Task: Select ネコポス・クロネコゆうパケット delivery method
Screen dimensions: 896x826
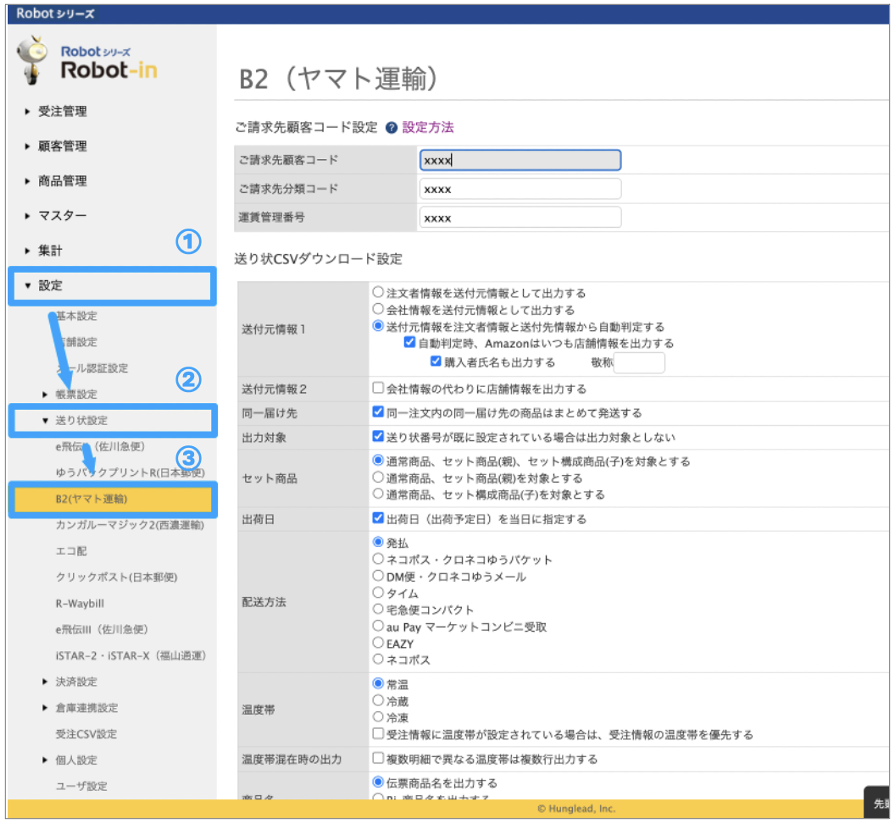Action: [x=378, y=559]
